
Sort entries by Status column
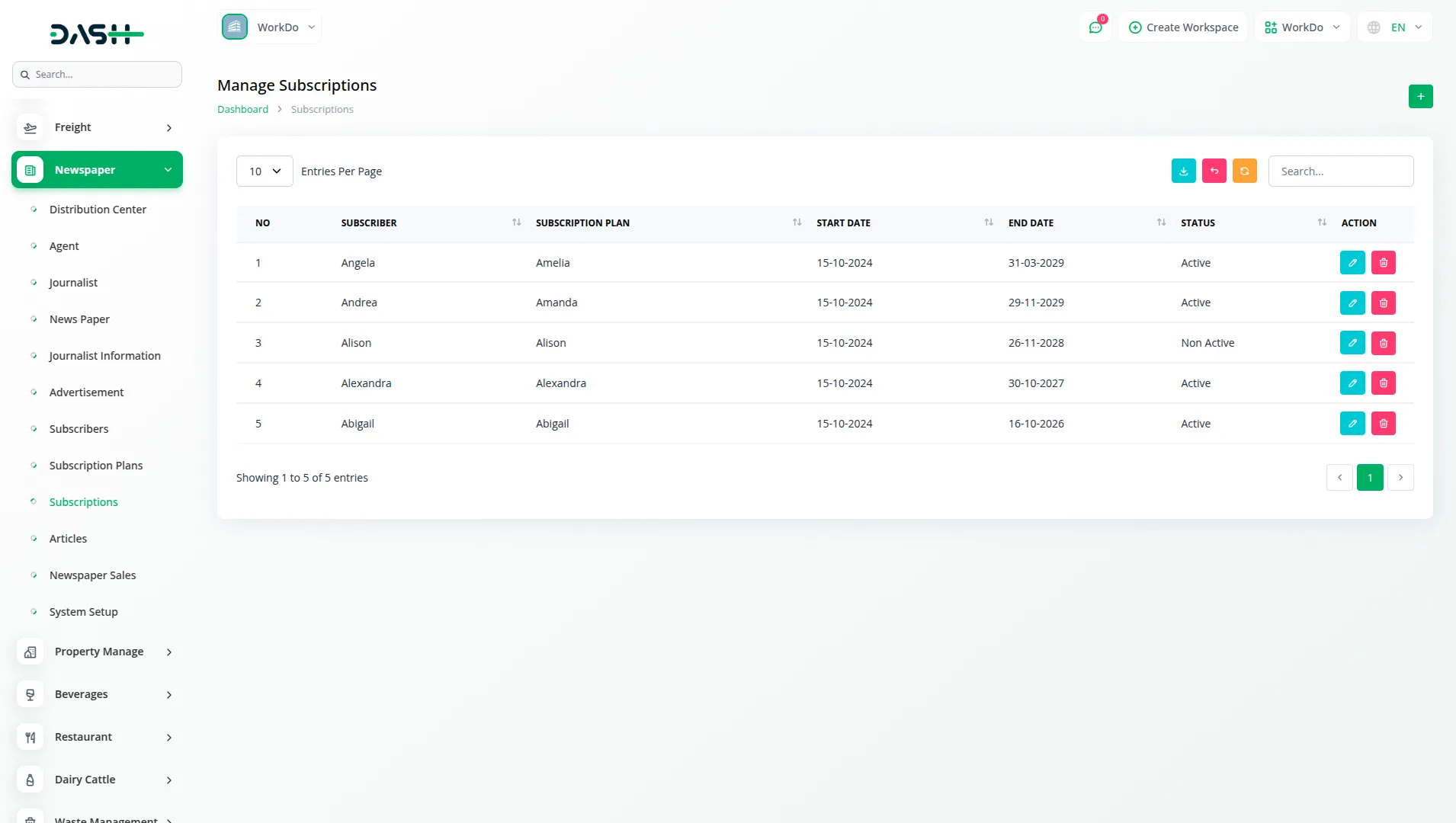[1321, 223]
